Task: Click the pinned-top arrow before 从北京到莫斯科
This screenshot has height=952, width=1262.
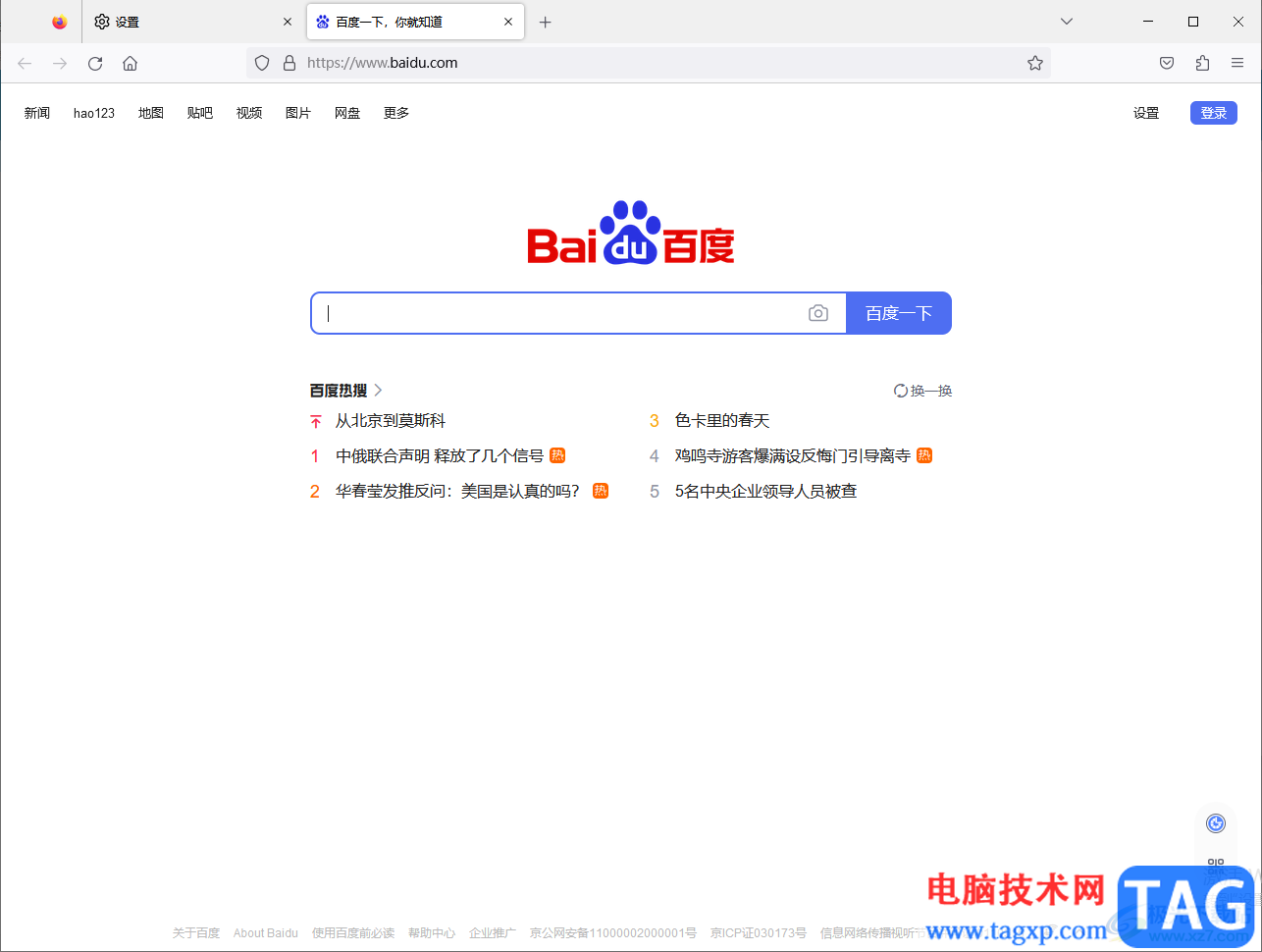Action: click(315, 421)
